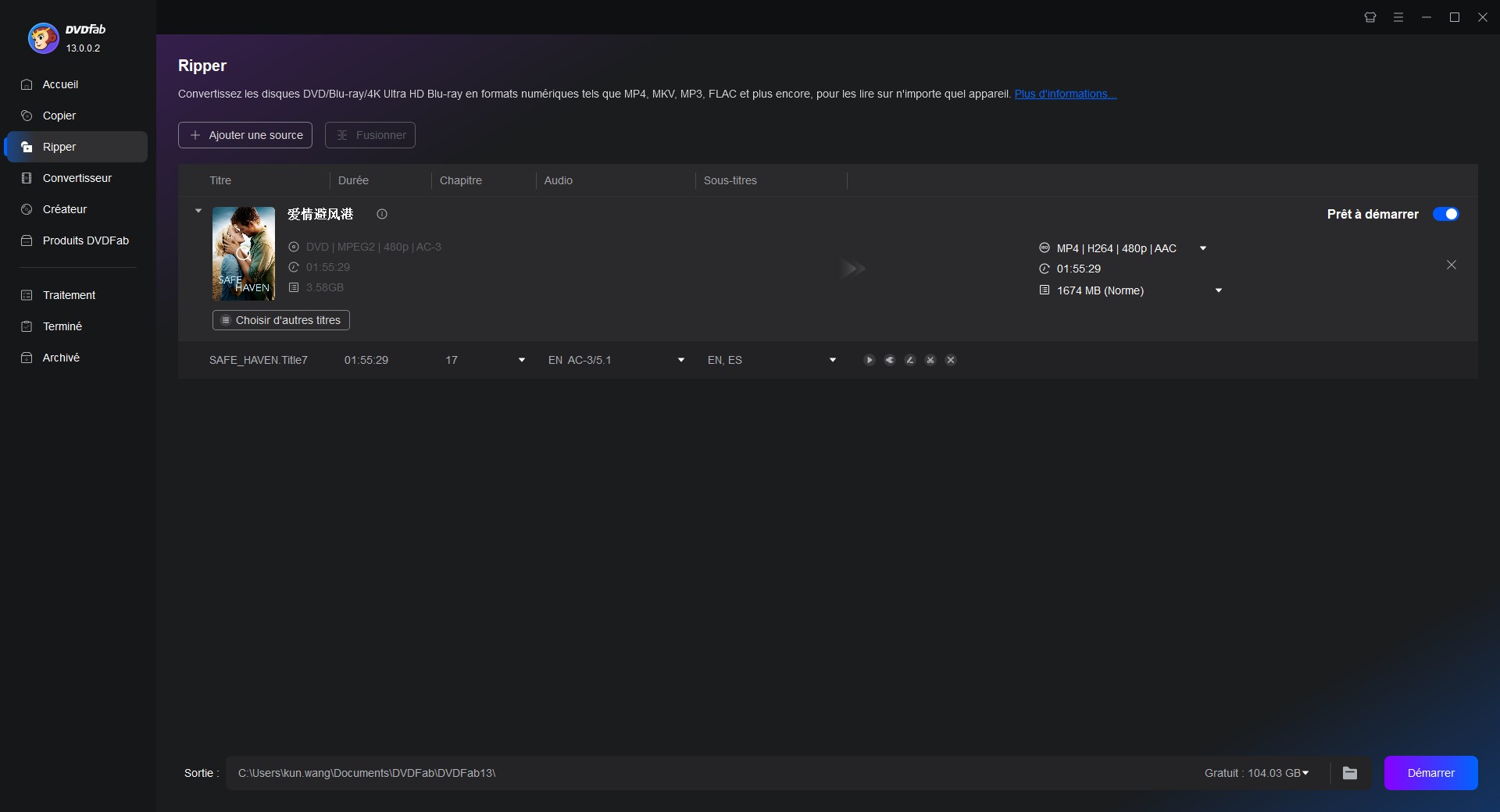Click the Safe Haven movie poster thumbnail
Image resolution: width=1500 pixels, height=812 pixels.
point(244,254)
